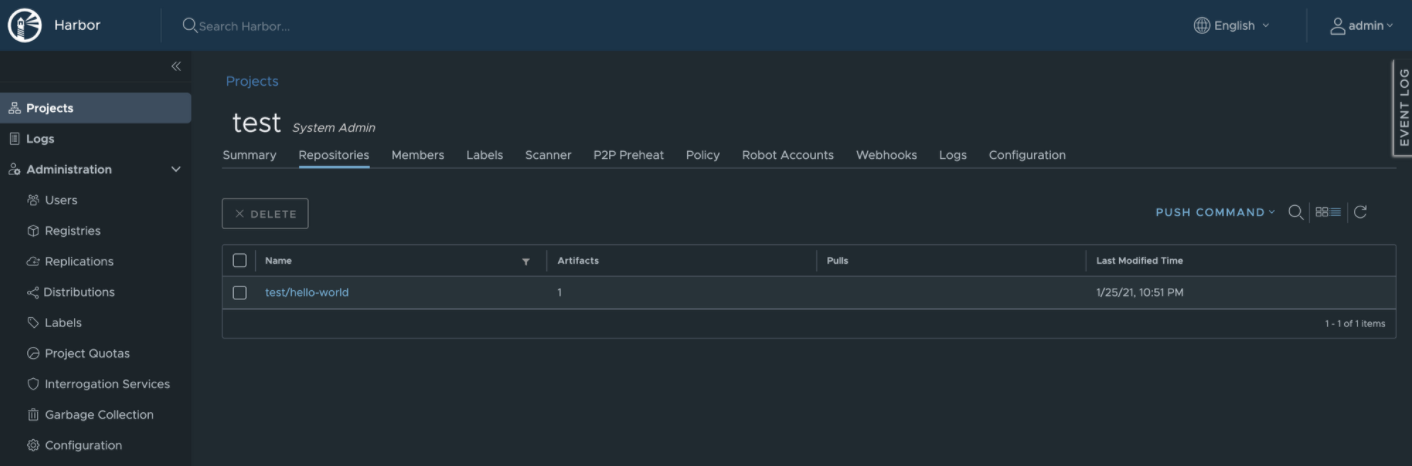
Task: Switch card/list view using the view icon
Action: click(x=1329, y=212)
